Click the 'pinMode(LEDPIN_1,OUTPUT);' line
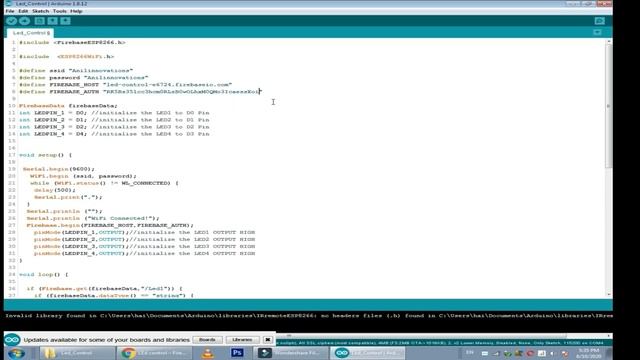This screenshot has width=640, height=360. coord(144,233)
